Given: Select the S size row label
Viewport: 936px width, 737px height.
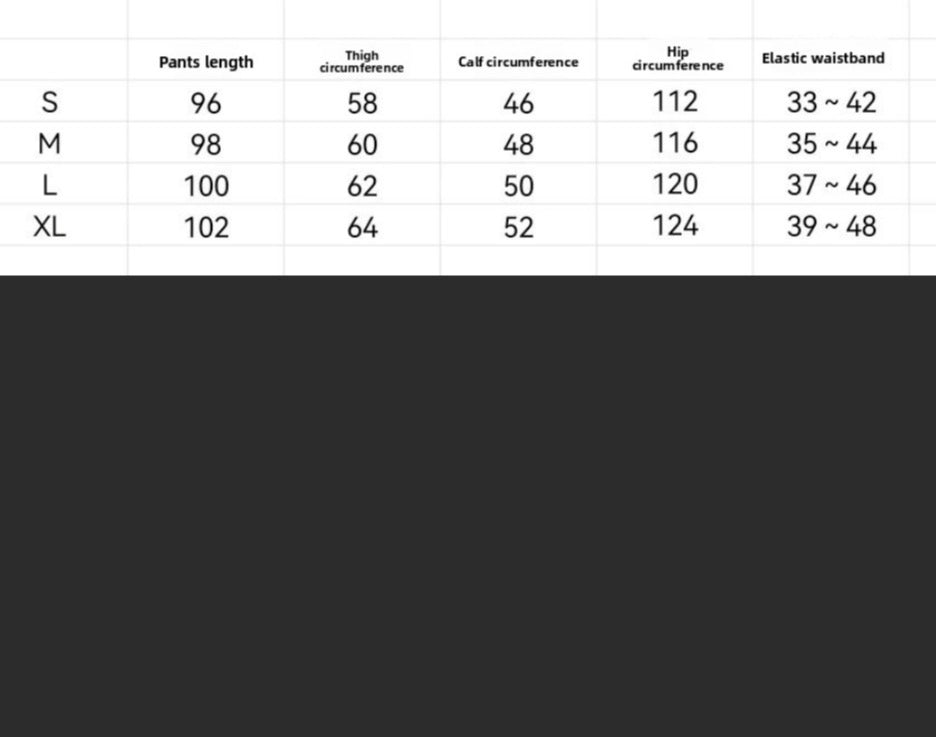Looking at the screenshot, I should tap(50, 102).
